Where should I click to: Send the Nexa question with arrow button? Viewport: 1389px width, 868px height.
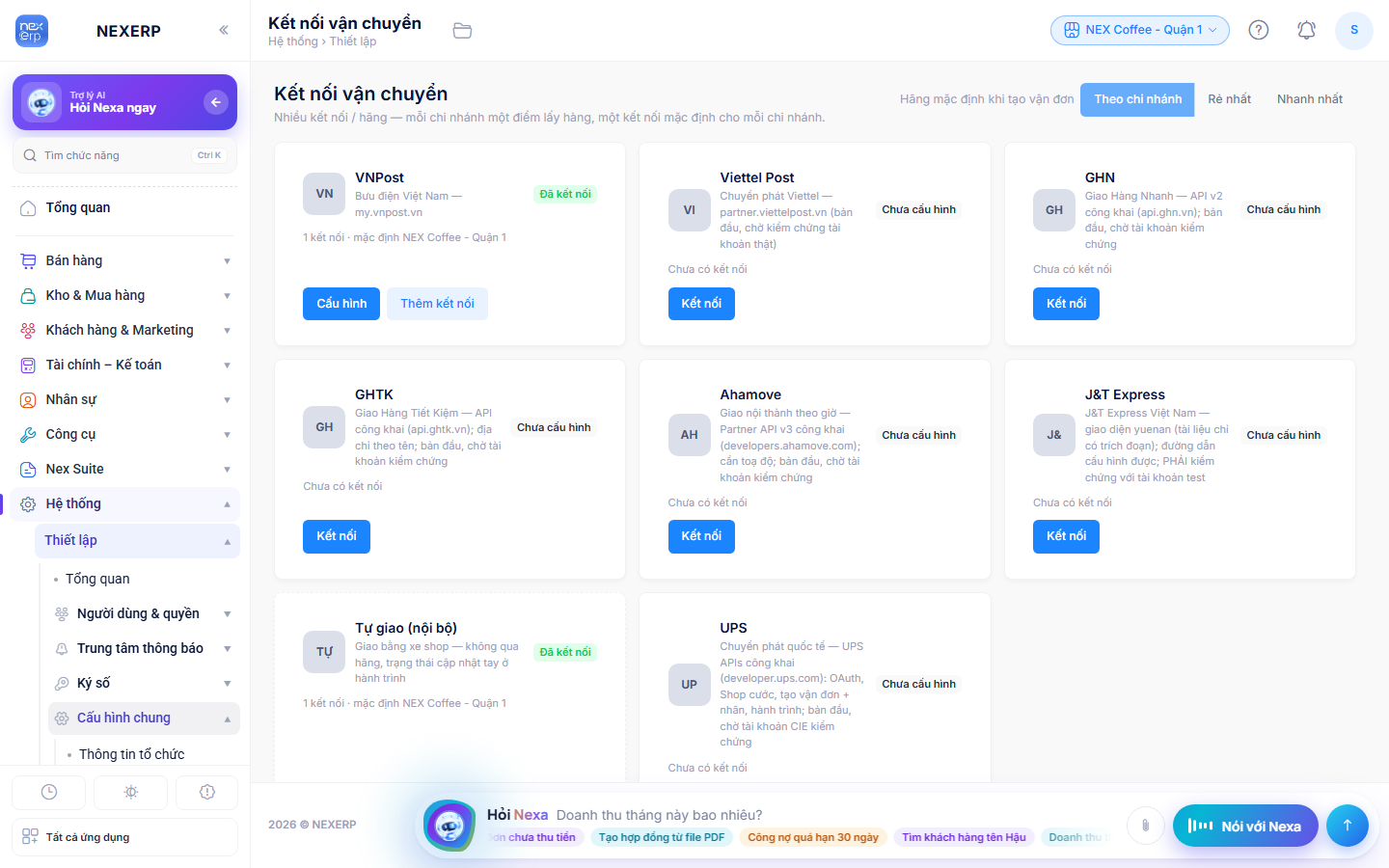(1348, 825)
